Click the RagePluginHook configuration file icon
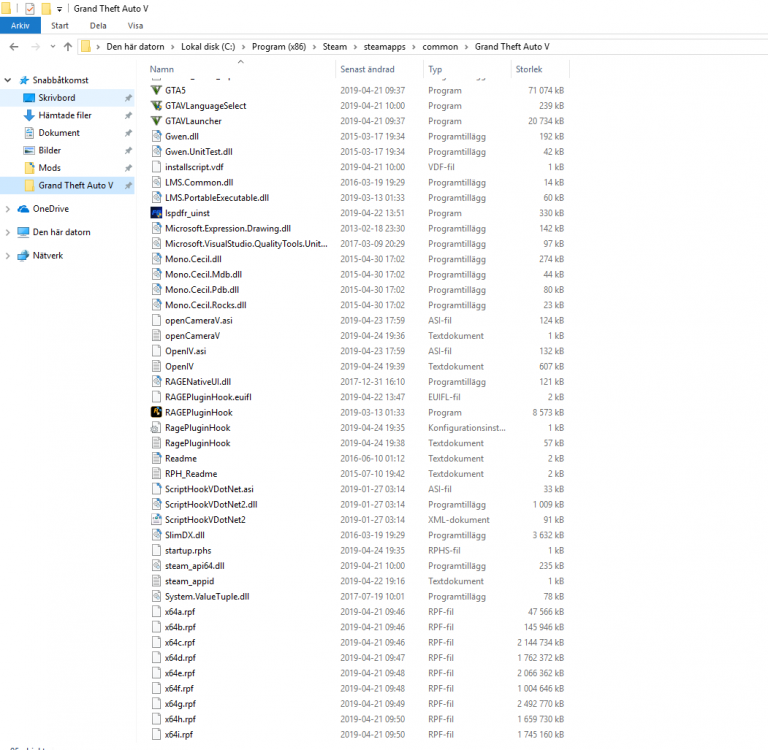The width and height of the screenshot is (768, 750). pyautogui.click(x=156, y=428)
